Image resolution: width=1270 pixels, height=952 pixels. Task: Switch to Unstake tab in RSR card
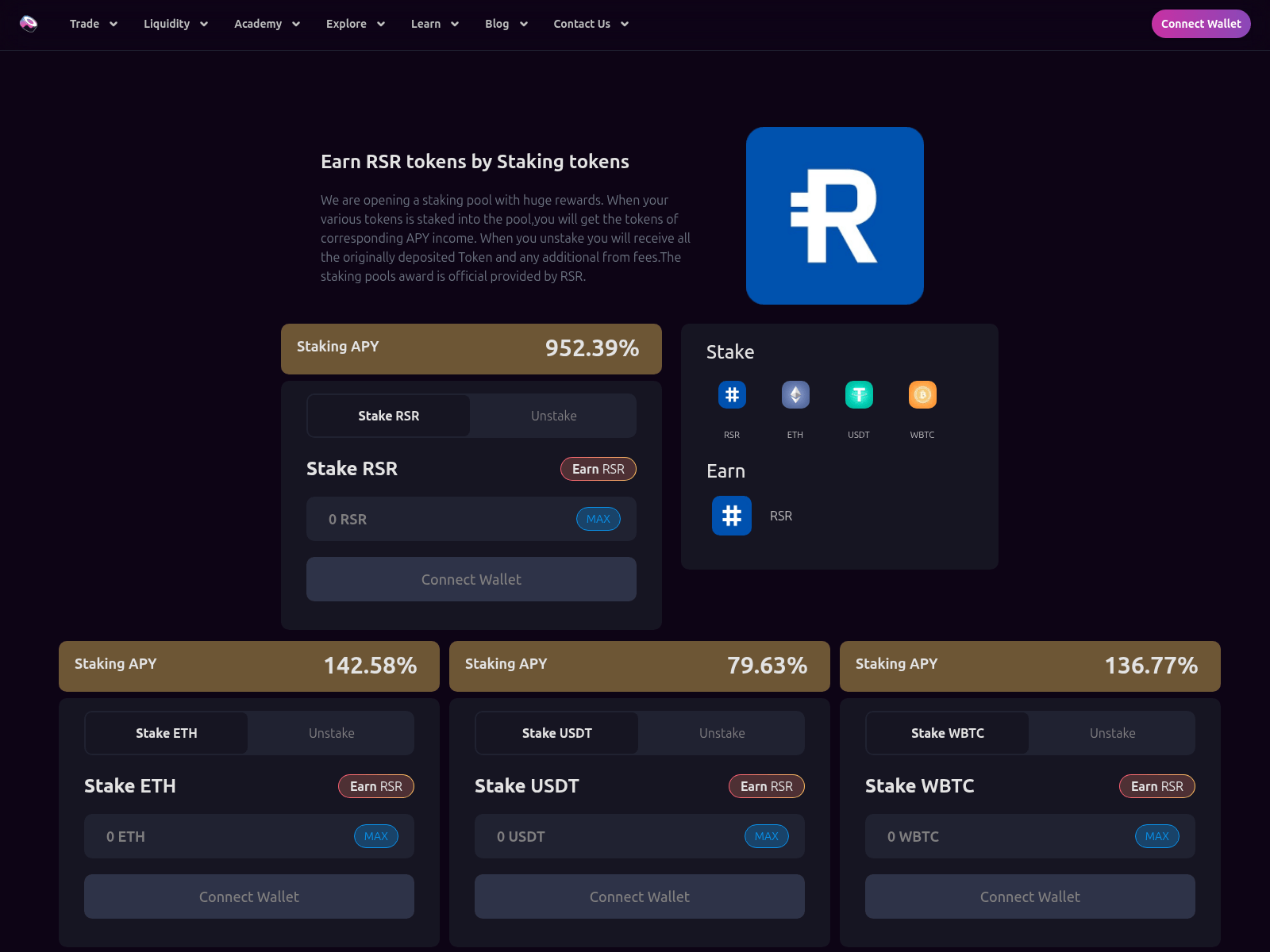click(554, 416)
